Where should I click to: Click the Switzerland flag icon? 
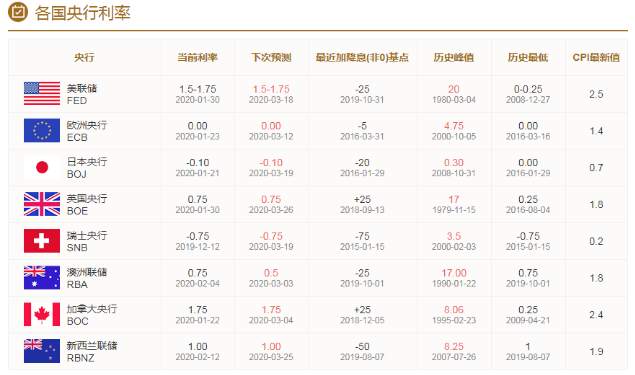click(x=42, y=241)
